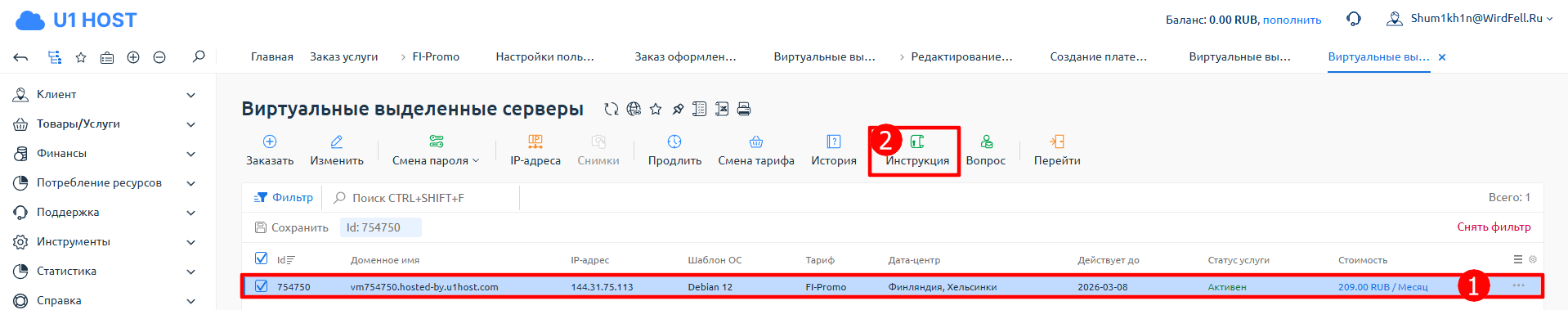Pin this page using the pin icon
The width and height of the screenshot is (1568, 310).
point(678,109)
